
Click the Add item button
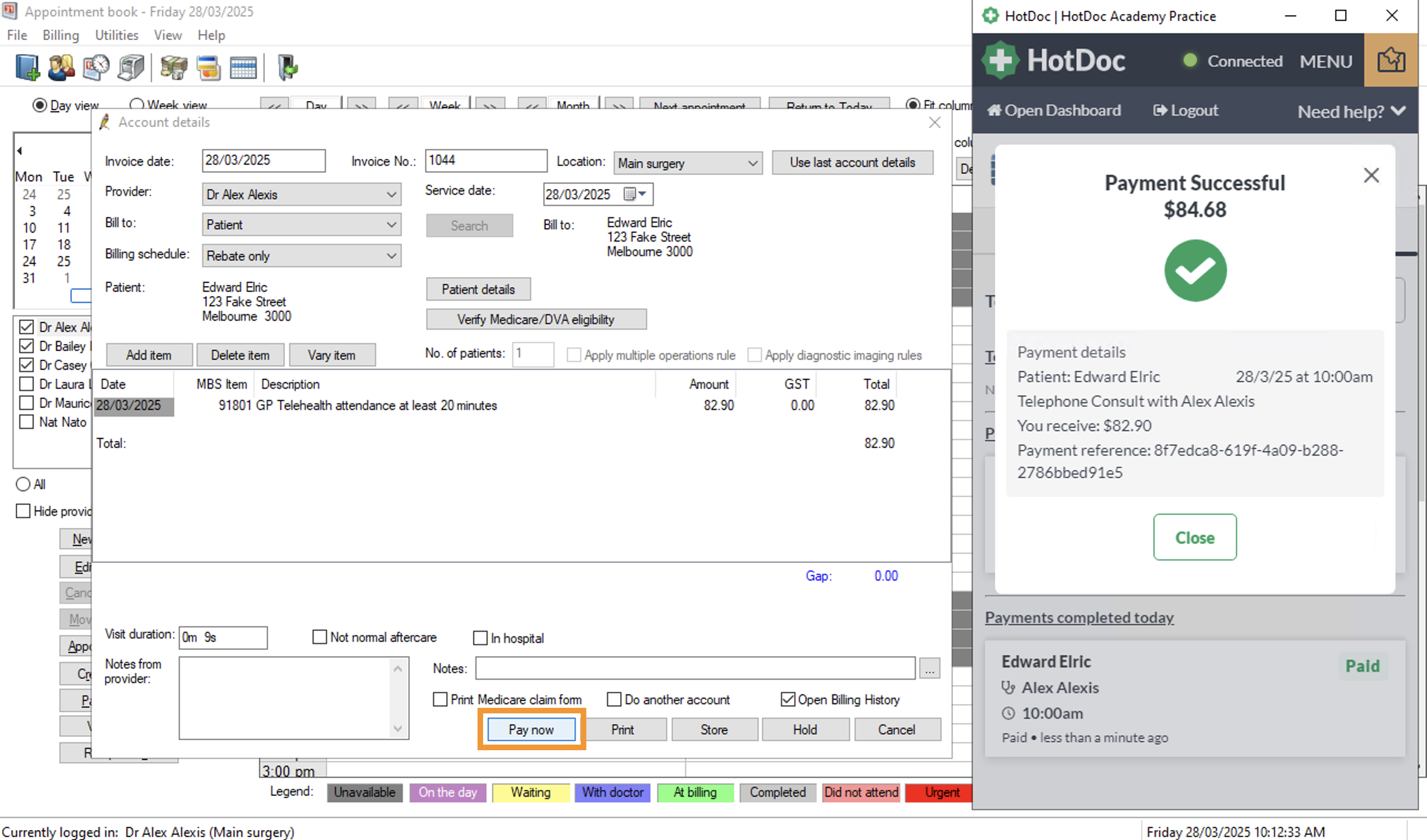pos(149,355)
